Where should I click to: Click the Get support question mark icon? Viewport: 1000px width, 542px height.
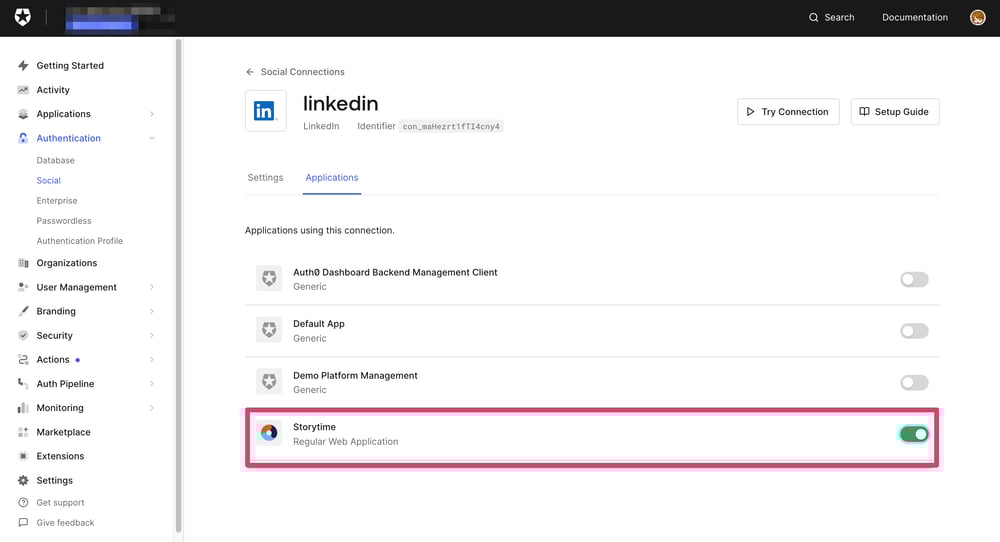tap(23, 502)
